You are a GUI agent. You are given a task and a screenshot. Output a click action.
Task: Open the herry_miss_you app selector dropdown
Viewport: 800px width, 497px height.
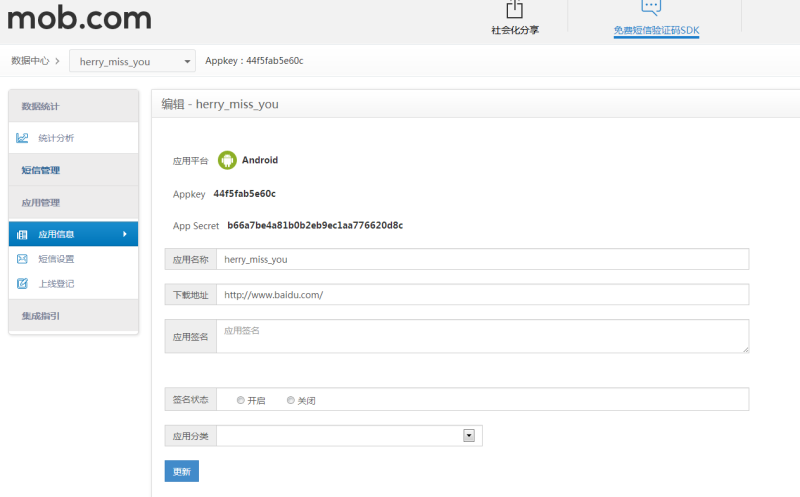click(x=132, y=61)
